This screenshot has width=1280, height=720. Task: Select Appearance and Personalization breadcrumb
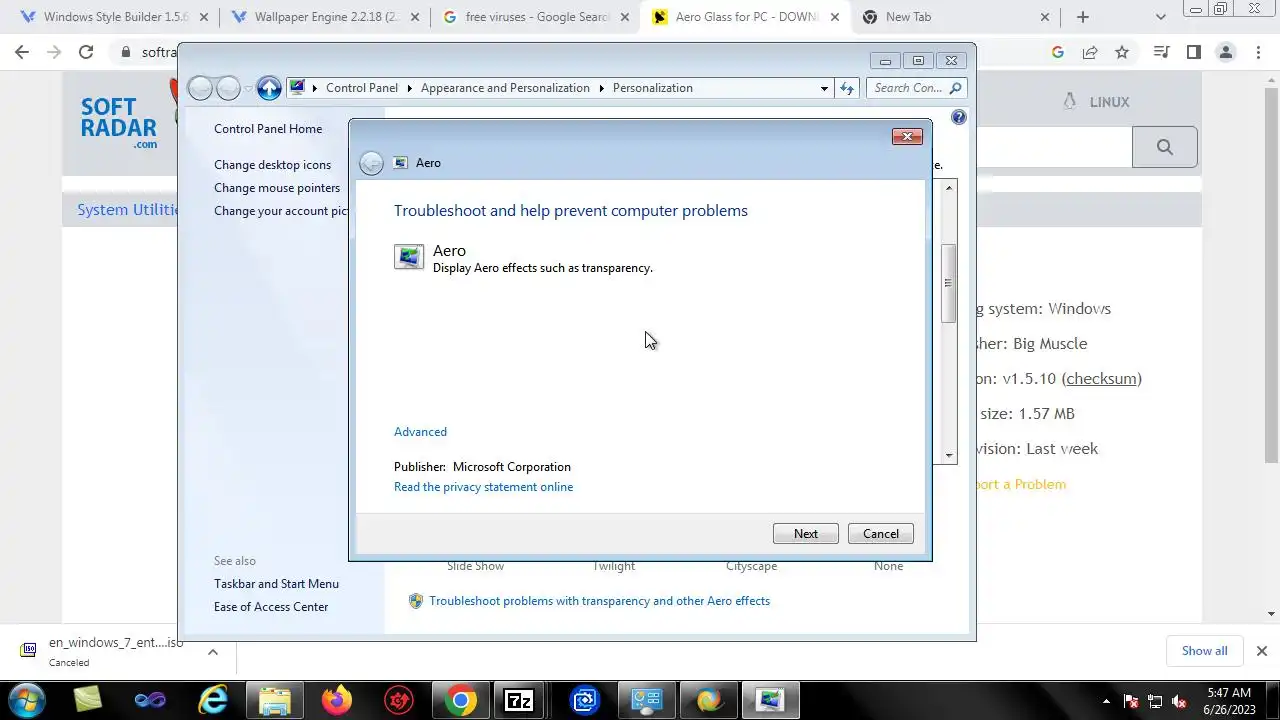pos(505,88)
